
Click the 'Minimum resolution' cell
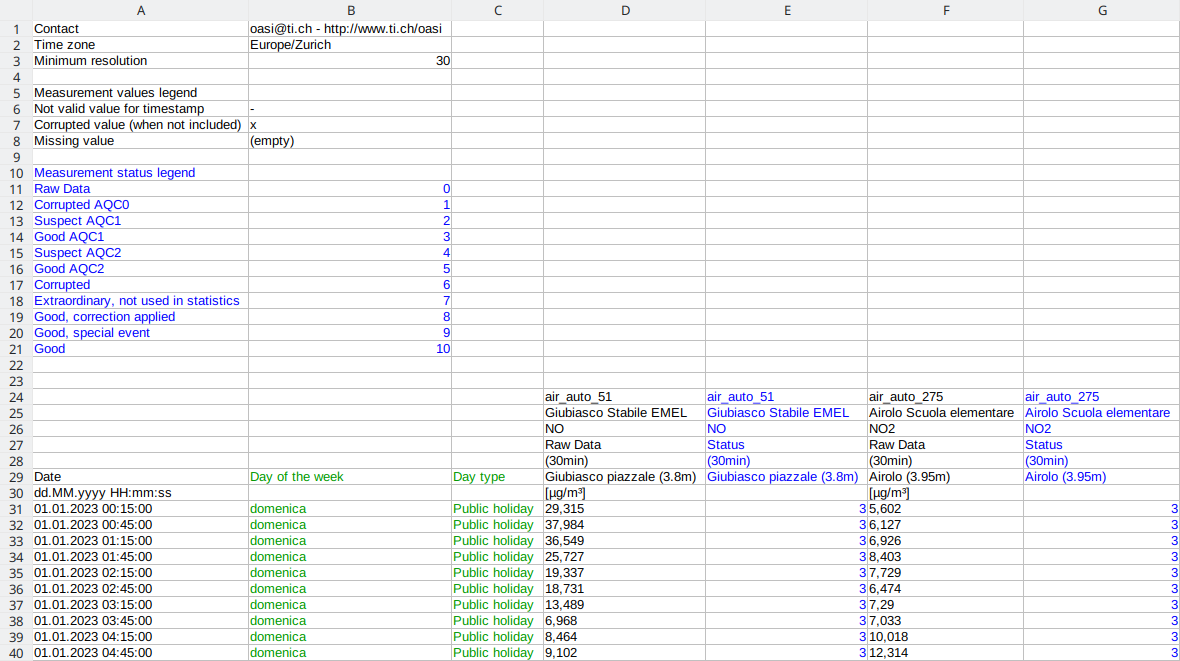(x=140, y=60)
